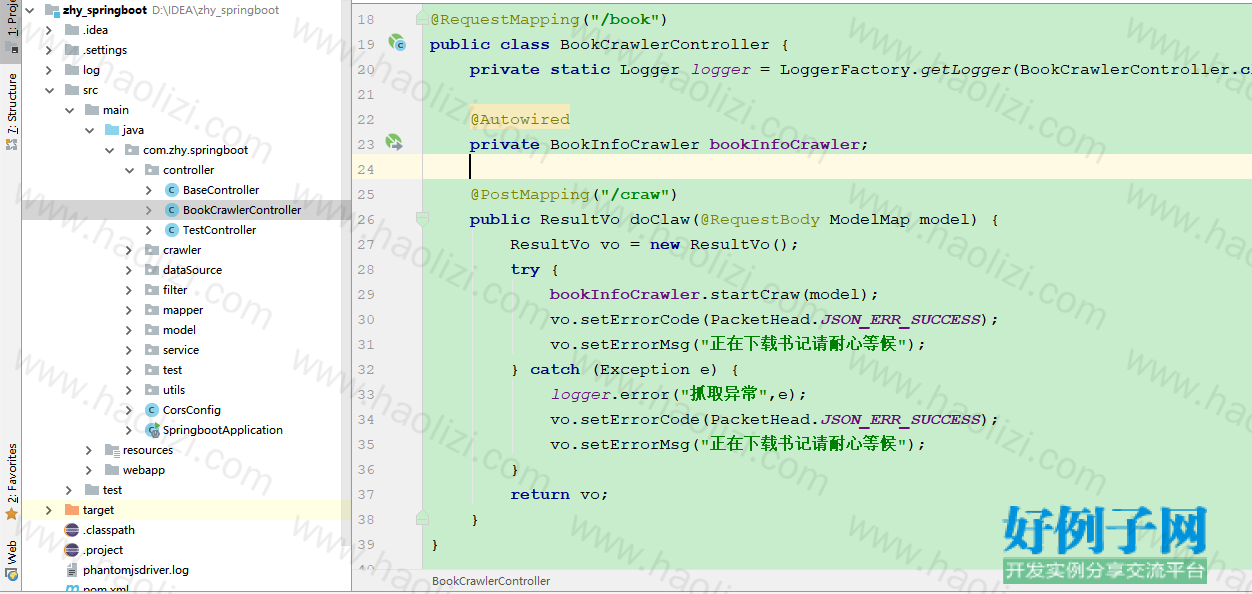Click the doClaw method name
The image size is (1252, 594).
click(x=660, y=219)
